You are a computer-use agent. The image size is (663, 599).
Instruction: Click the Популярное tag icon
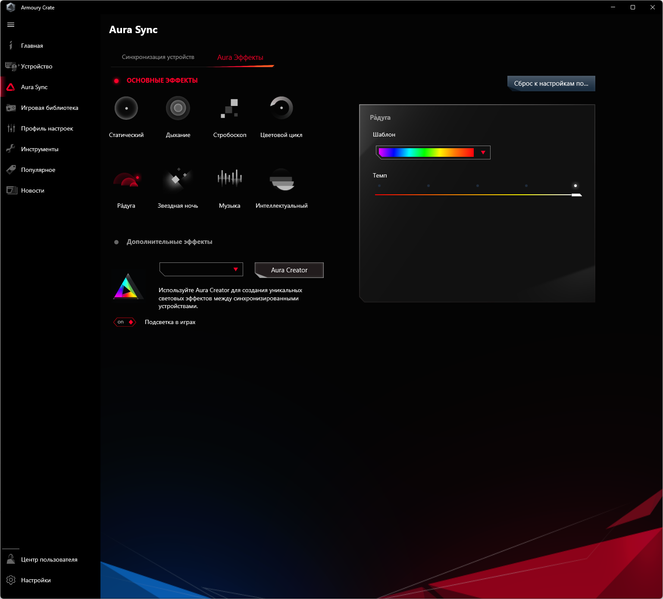[x=11, y=170]
